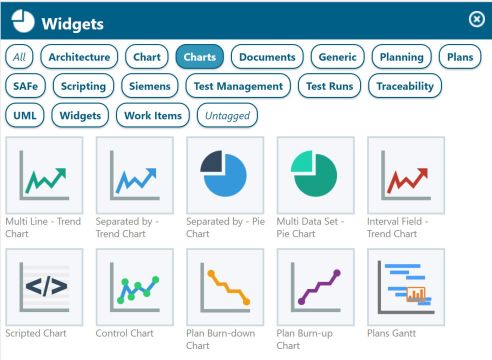The image size is (492, 360).
Task: Pick the Control Chart widget
Action: coord(135,287)
